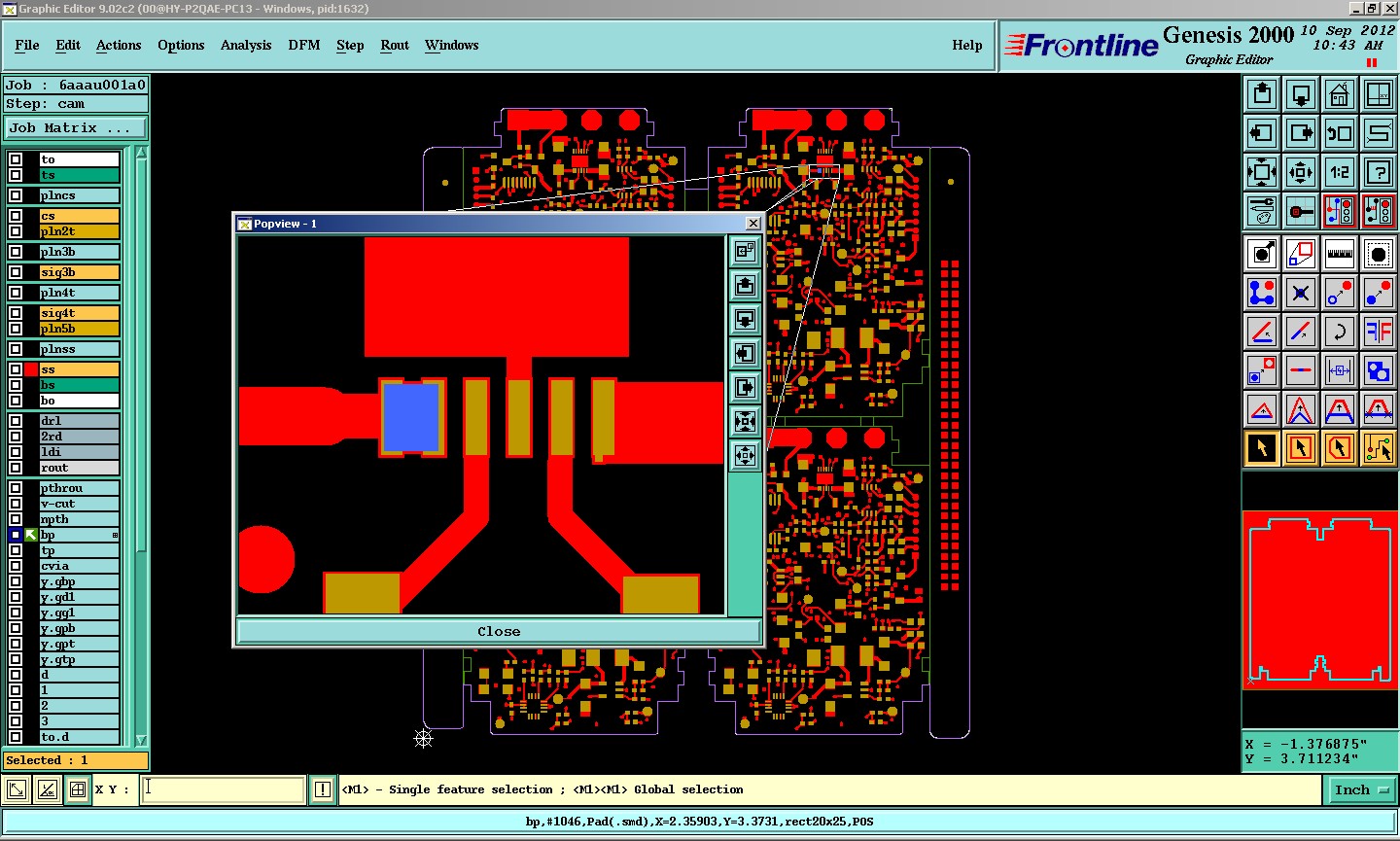The height and width of the screenshot is (841, 1400).
Task: Click the zoom out expanding arrows icon
Action: coord(1262,172)
